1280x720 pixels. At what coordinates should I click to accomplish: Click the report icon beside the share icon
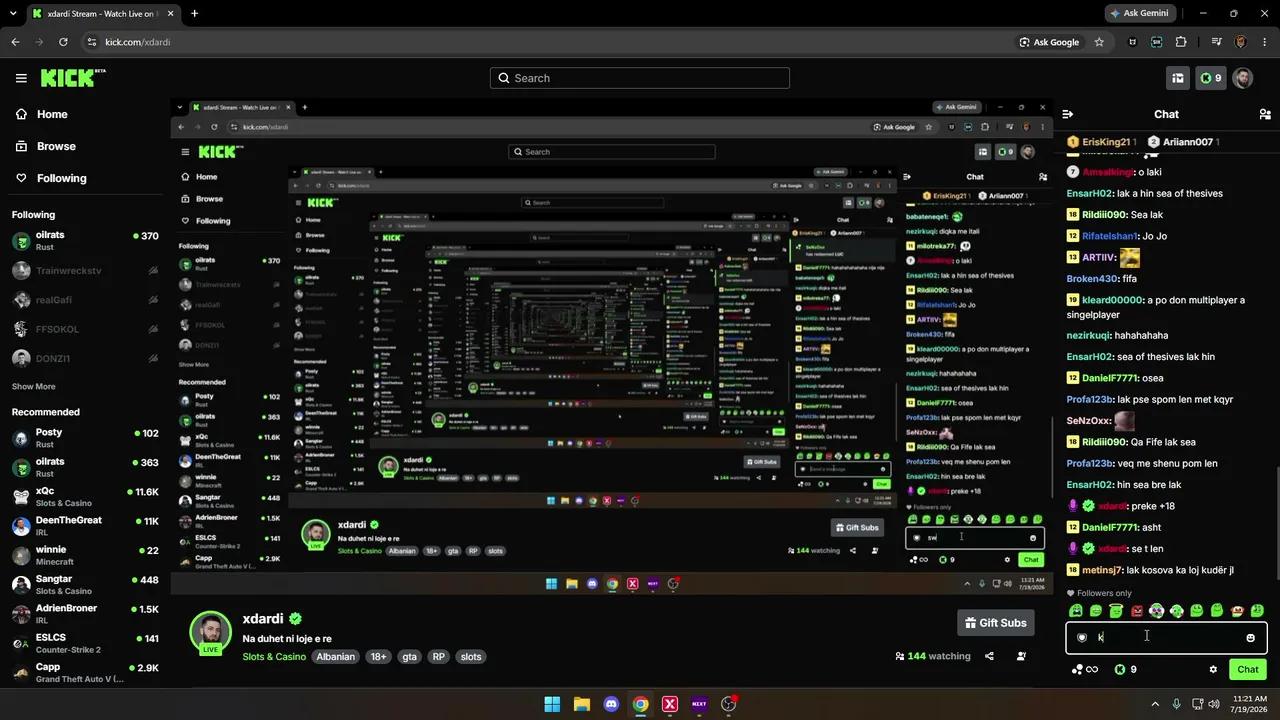click(x=1021, y=656)
